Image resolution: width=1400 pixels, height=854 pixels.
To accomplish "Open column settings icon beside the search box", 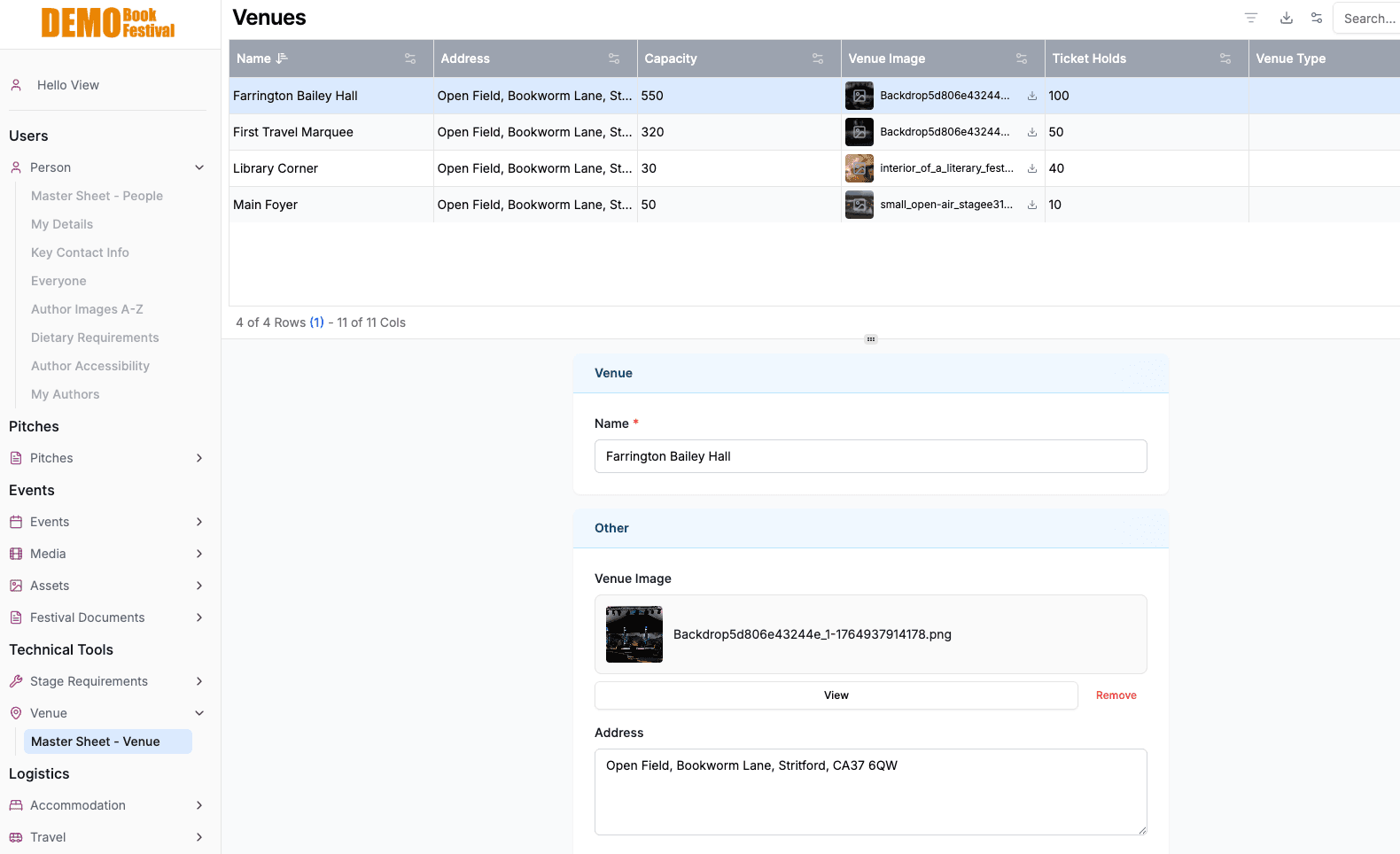I will pos(1316,18).
